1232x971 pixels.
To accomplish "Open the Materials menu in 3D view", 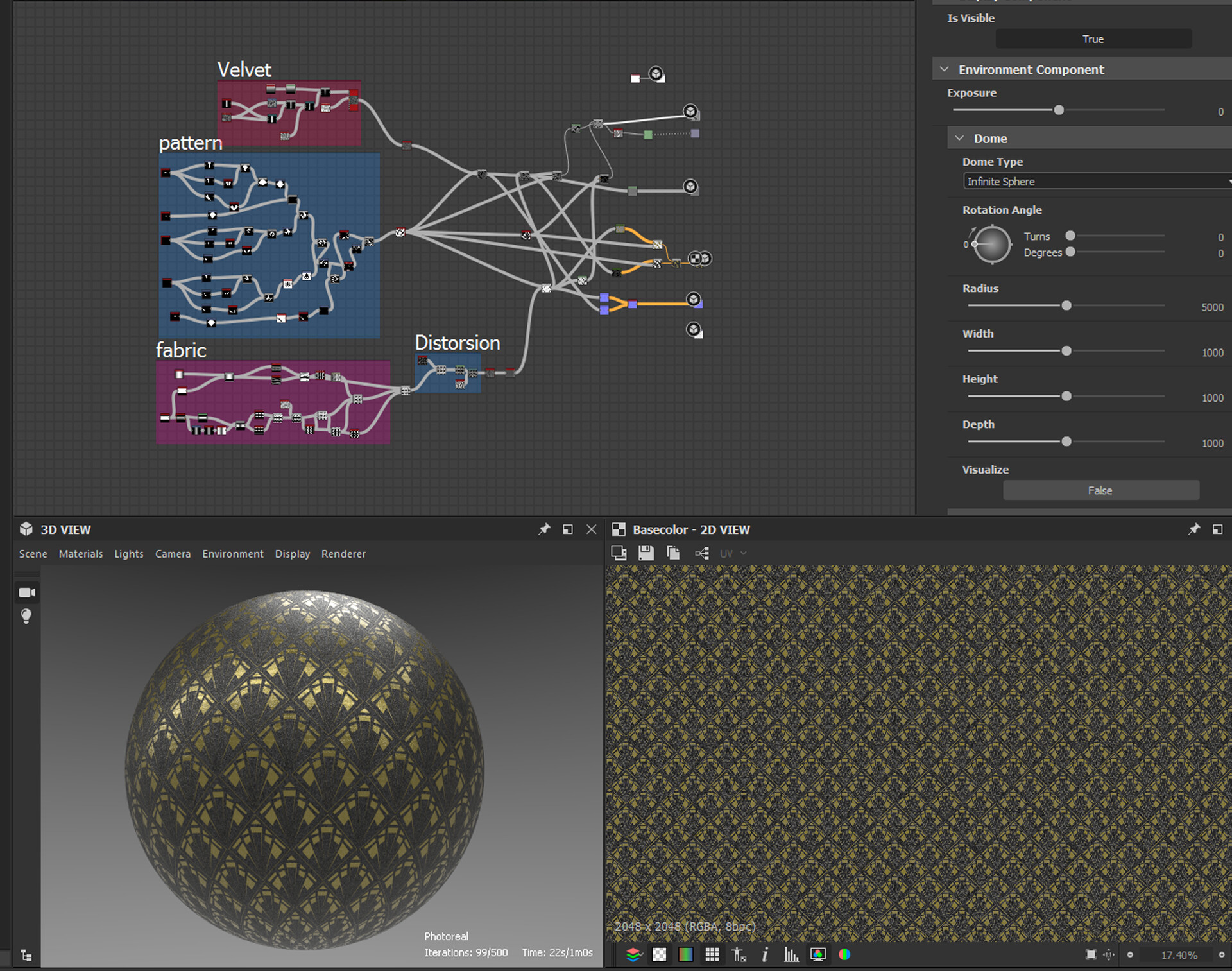I will click(x=80, y=553).
